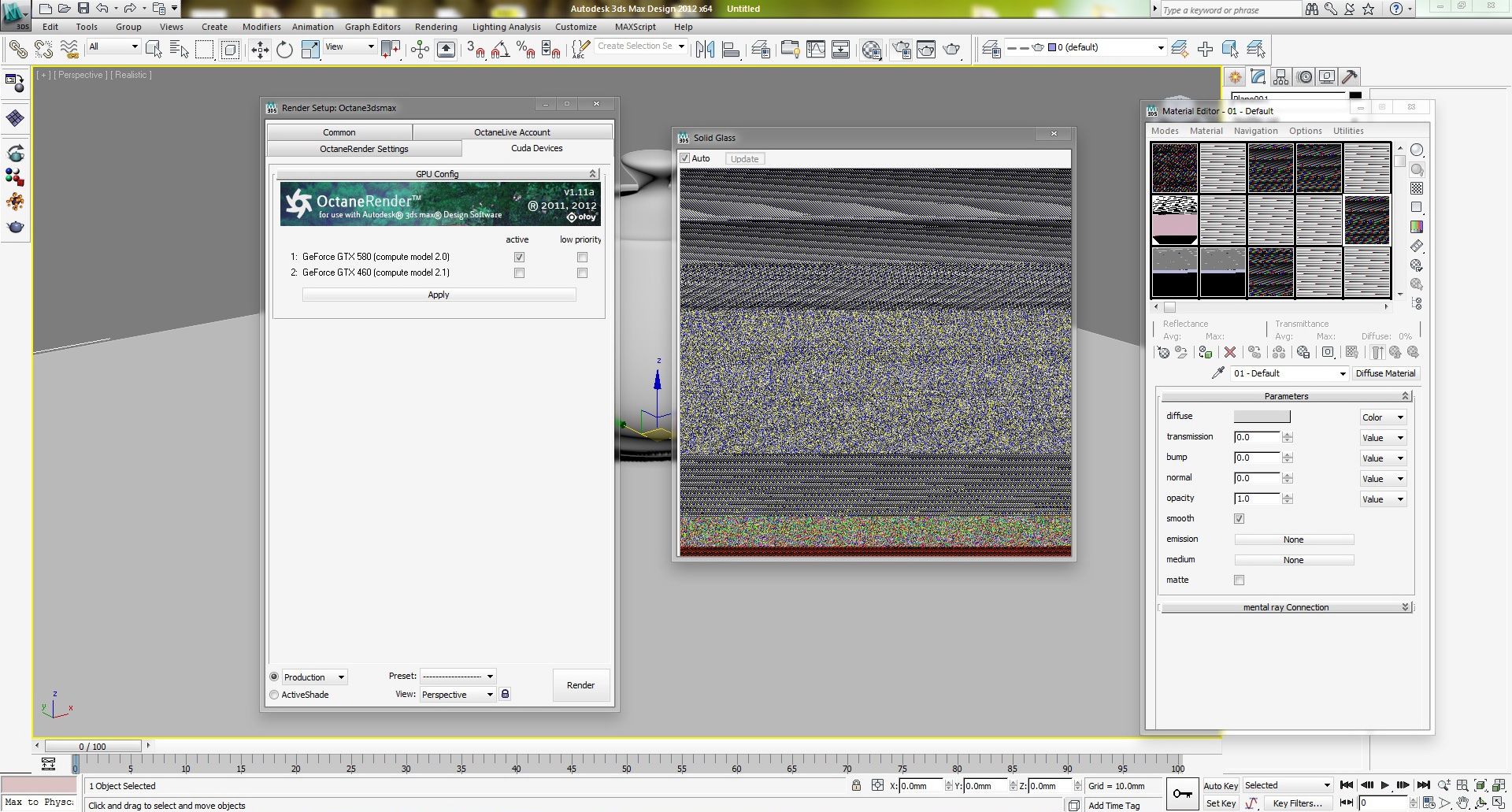Select the ActiveShade radio button
This screenshot has height=812, width=1512.
(x=274, y=695)
